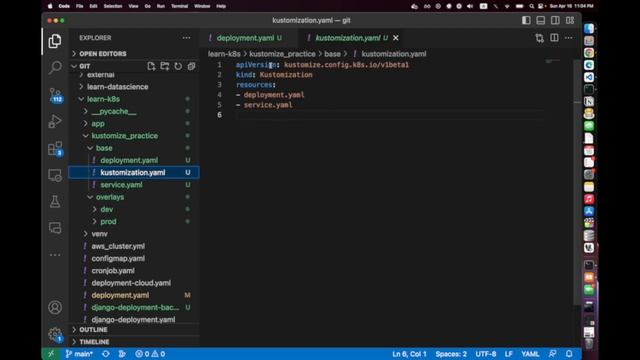
Task: Click kustomize_practice in breadcrumb path
Action: pos(282,54)
